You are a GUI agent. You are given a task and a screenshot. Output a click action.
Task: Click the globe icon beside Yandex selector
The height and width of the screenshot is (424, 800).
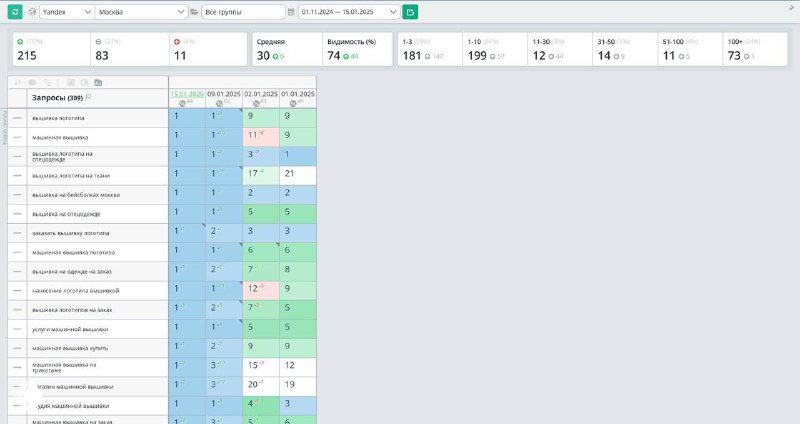32,12
